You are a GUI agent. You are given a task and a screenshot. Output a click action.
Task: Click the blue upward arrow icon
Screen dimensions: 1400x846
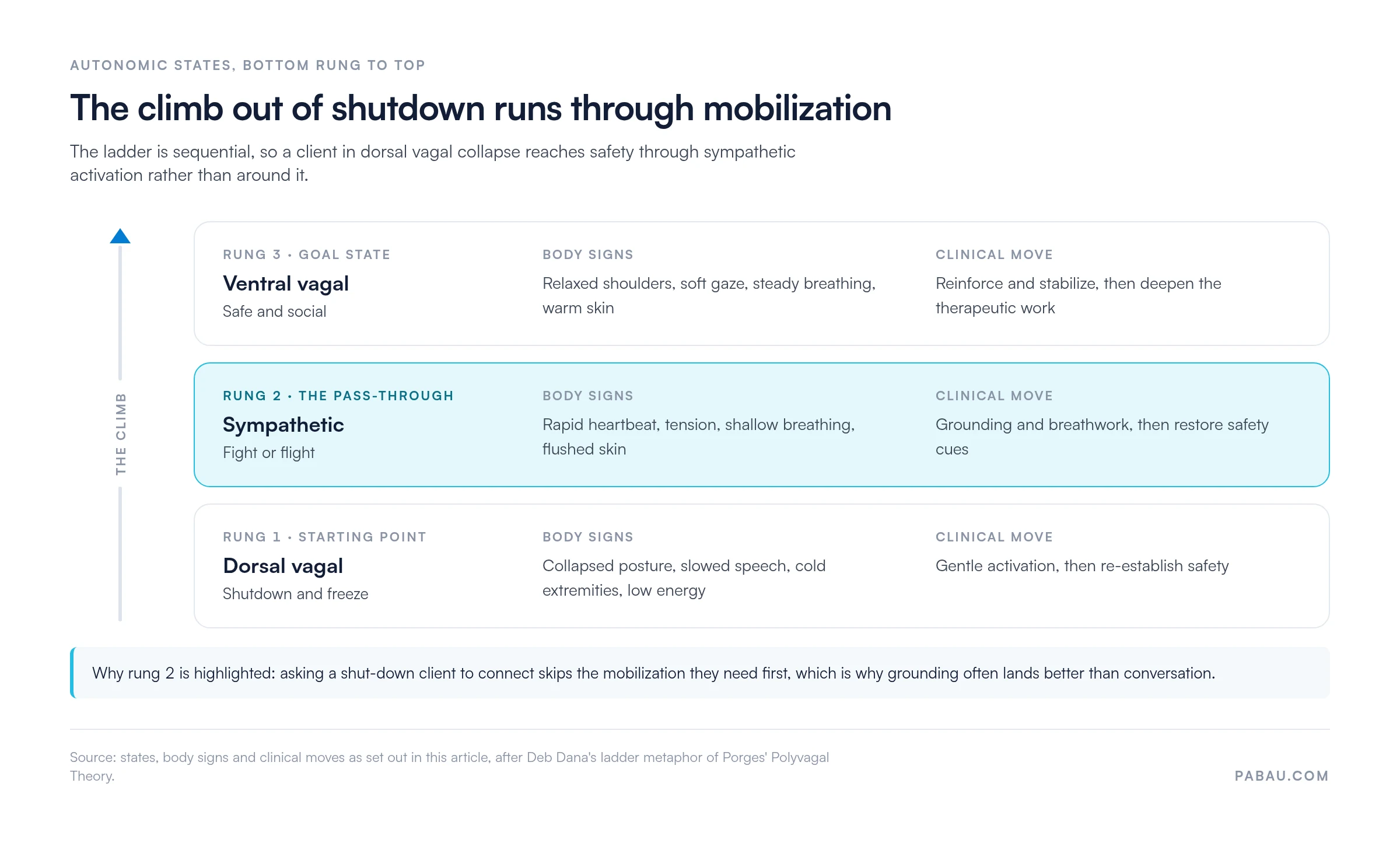[120, 236]
